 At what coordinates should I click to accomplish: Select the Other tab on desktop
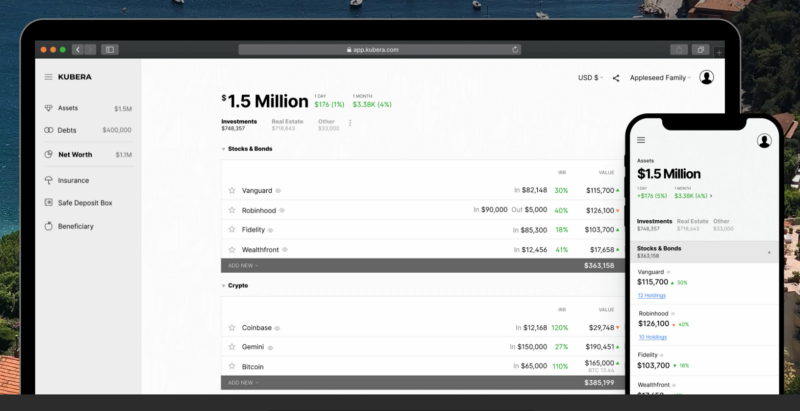pos(329,124)
